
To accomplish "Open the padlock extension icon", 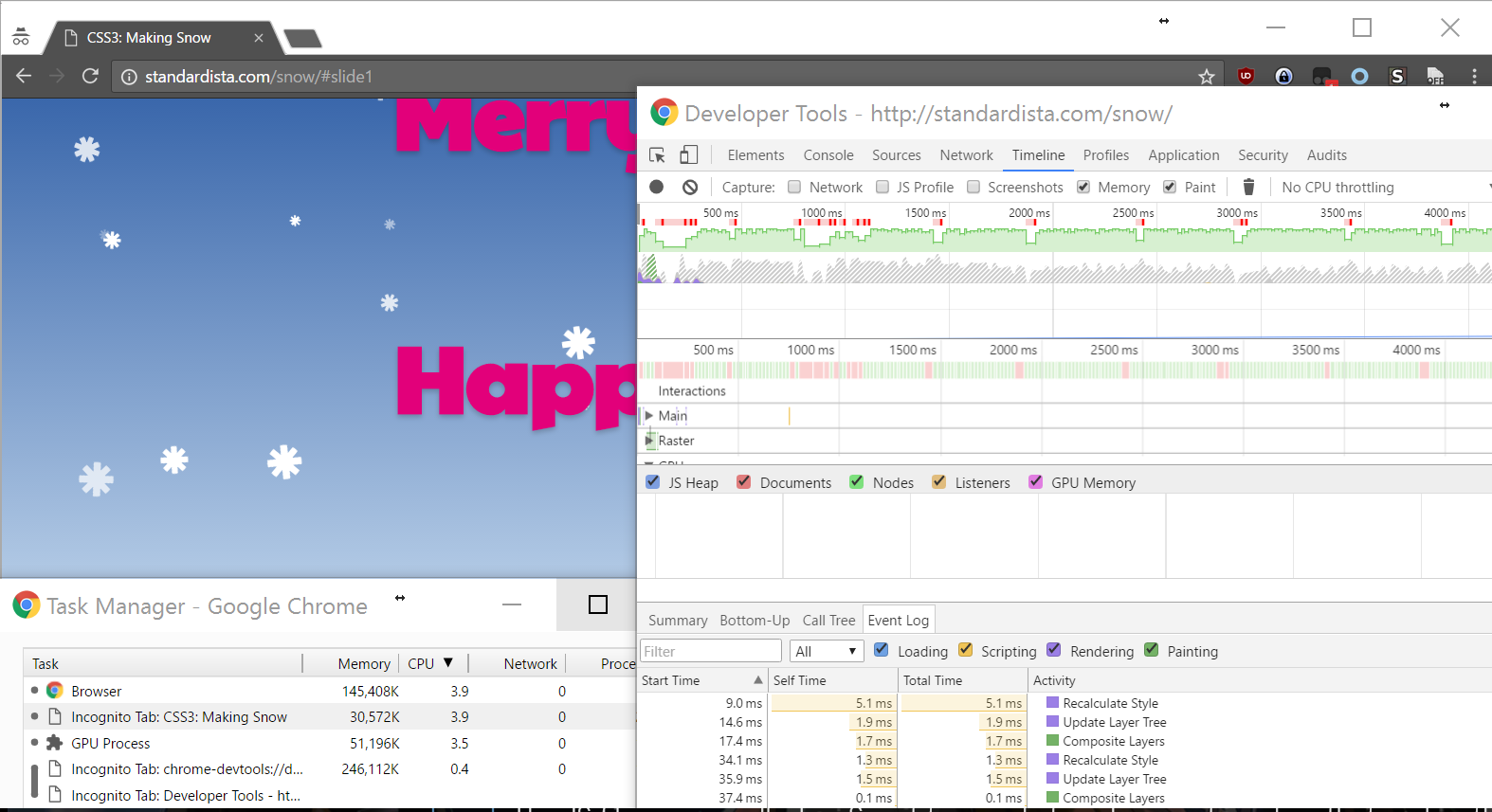I will [x=1283, y=76].
